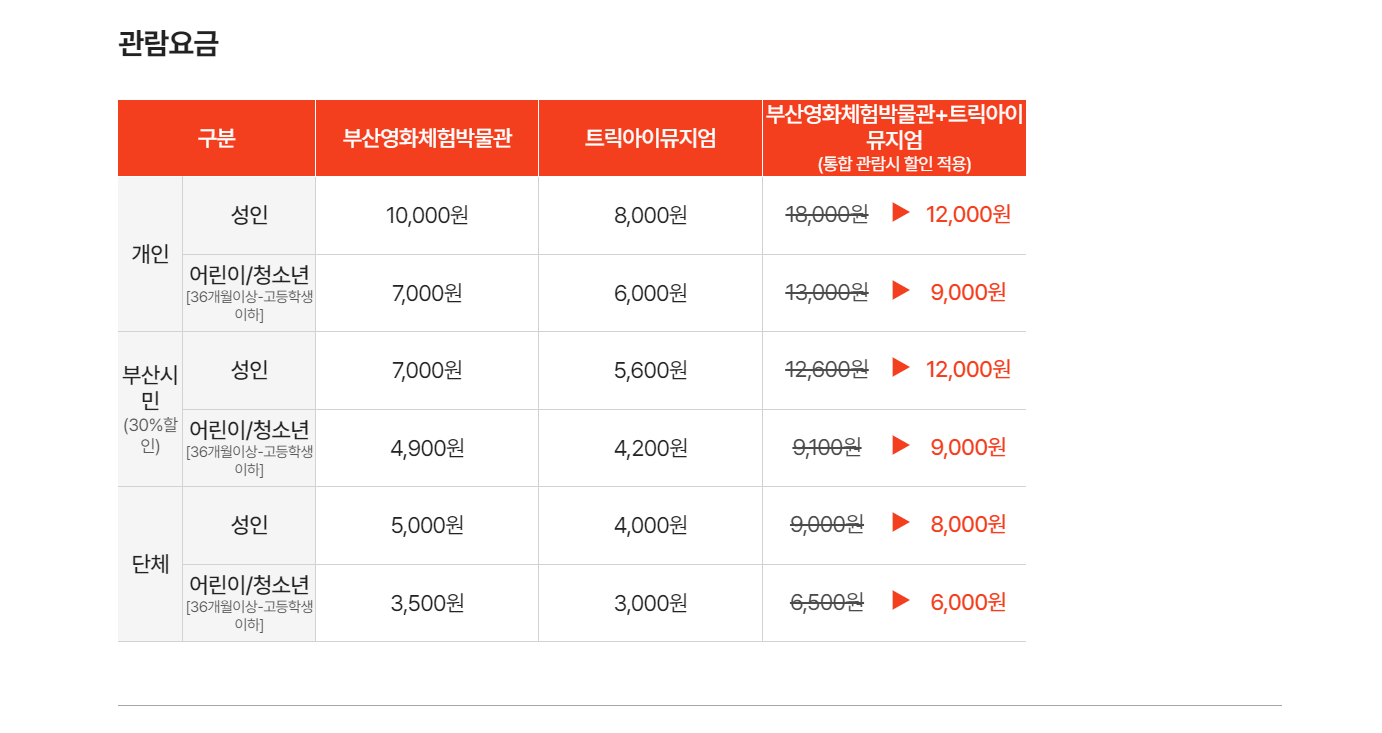
Task: Click the arrow beside 6,500원 struck price
Action: [901, 601]
